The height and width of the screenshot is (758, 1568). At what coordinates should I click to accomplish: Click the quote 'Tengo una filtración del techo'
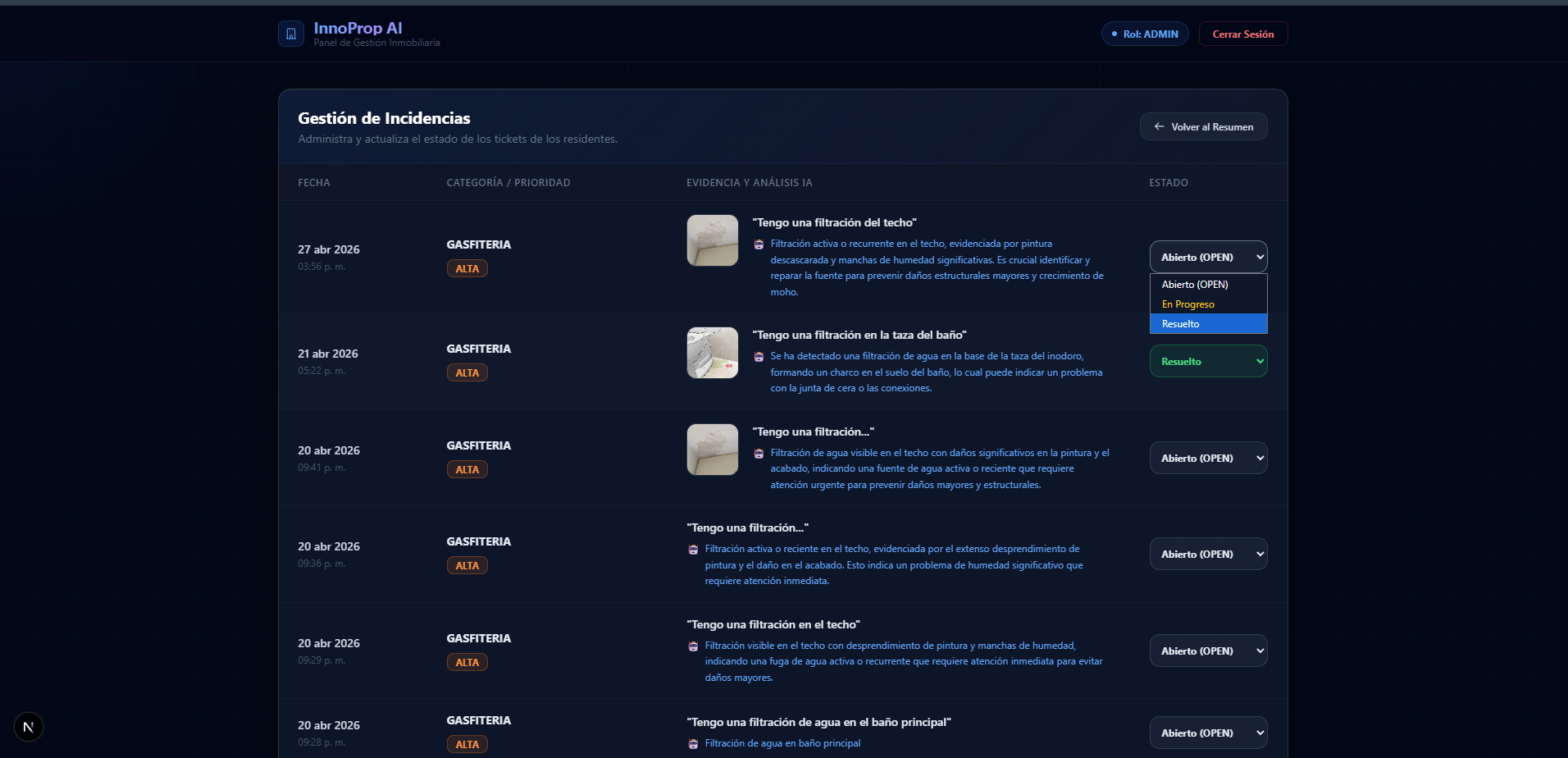pyautogui.click(x=834, y=221)
